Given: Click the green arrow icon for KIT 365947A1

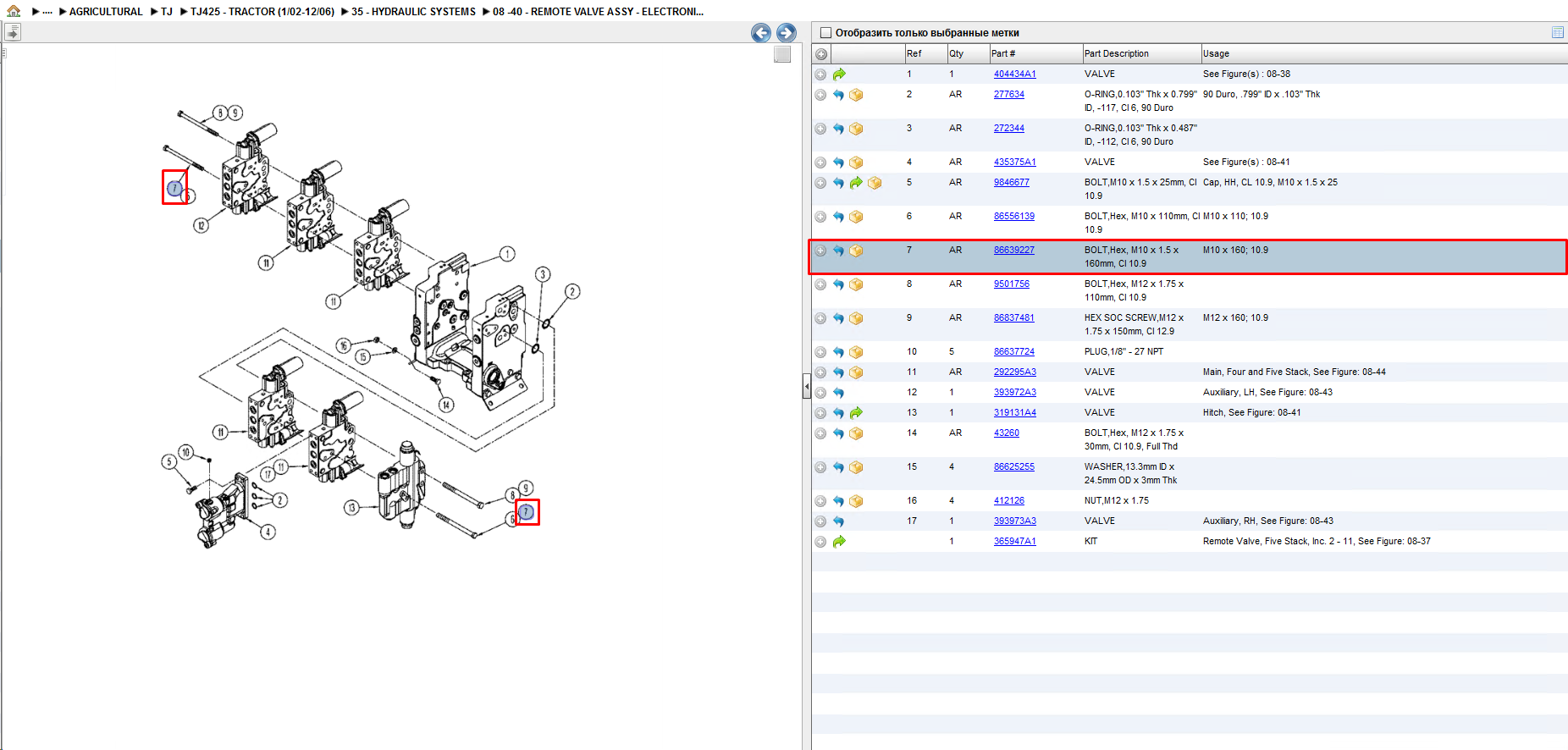Looking at the screenshot, I should (839, 542).
